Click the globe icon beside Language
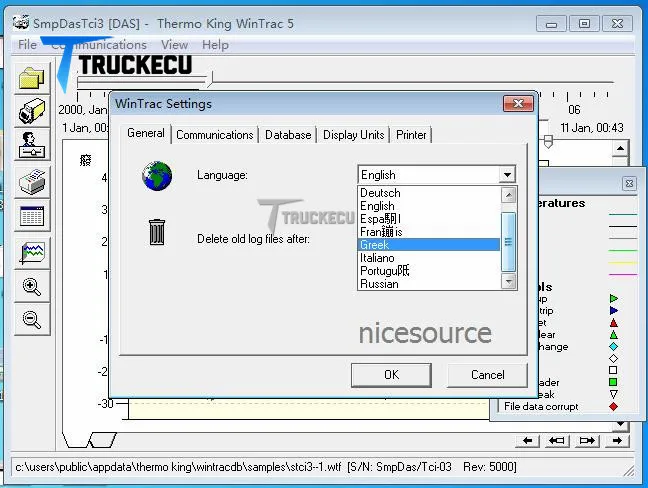Screen dimensions: 648x488 tap(157, 176)
